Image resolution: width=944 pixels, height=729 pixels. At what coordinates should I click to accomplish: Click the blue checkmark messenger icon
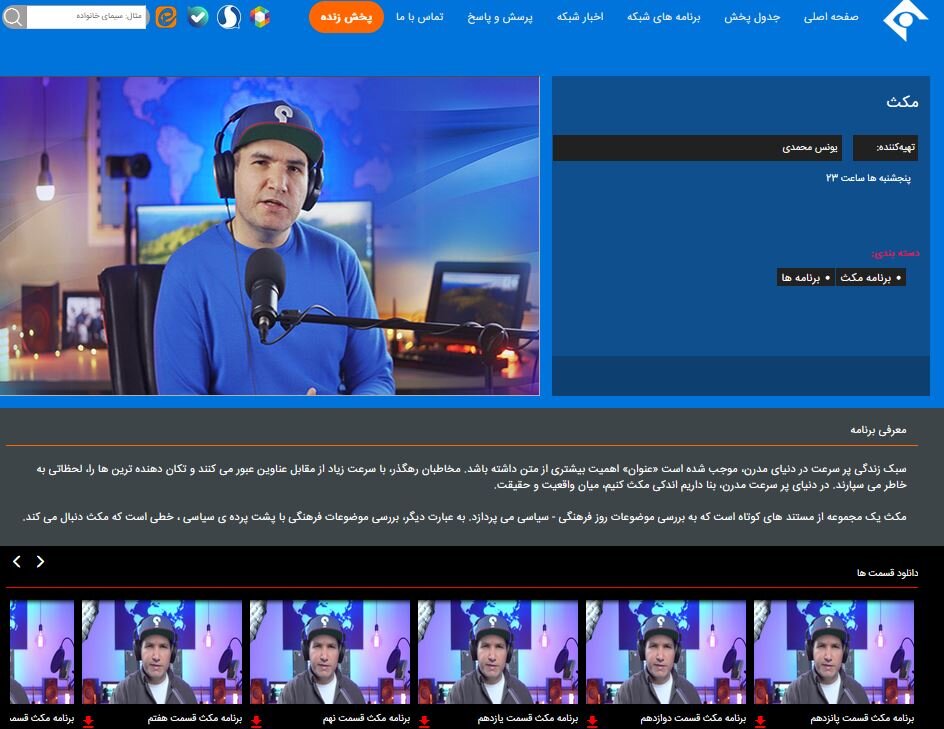coord(197,17)
